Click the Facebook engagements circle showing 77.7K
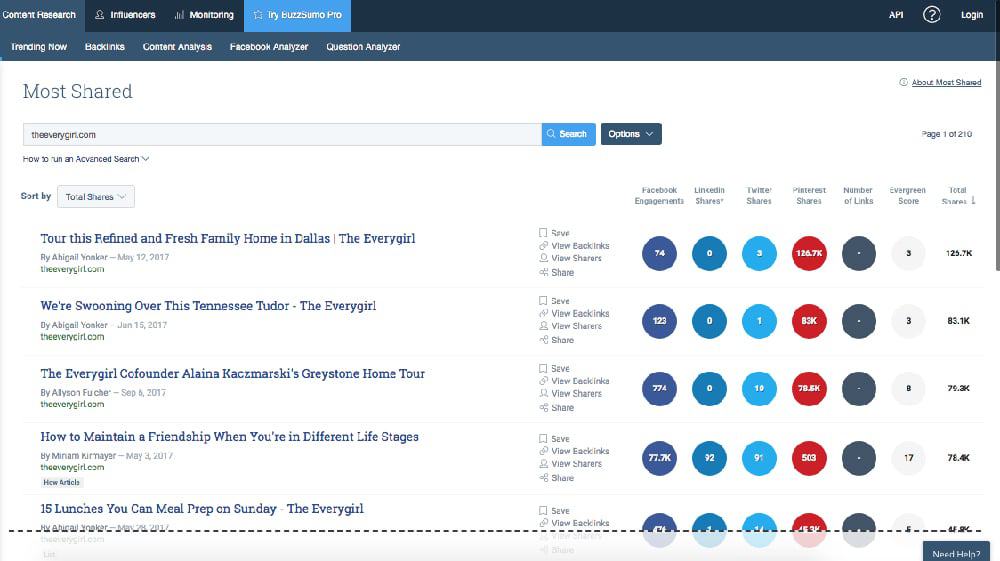This screenshot has height=561, width=1000. 659,458
